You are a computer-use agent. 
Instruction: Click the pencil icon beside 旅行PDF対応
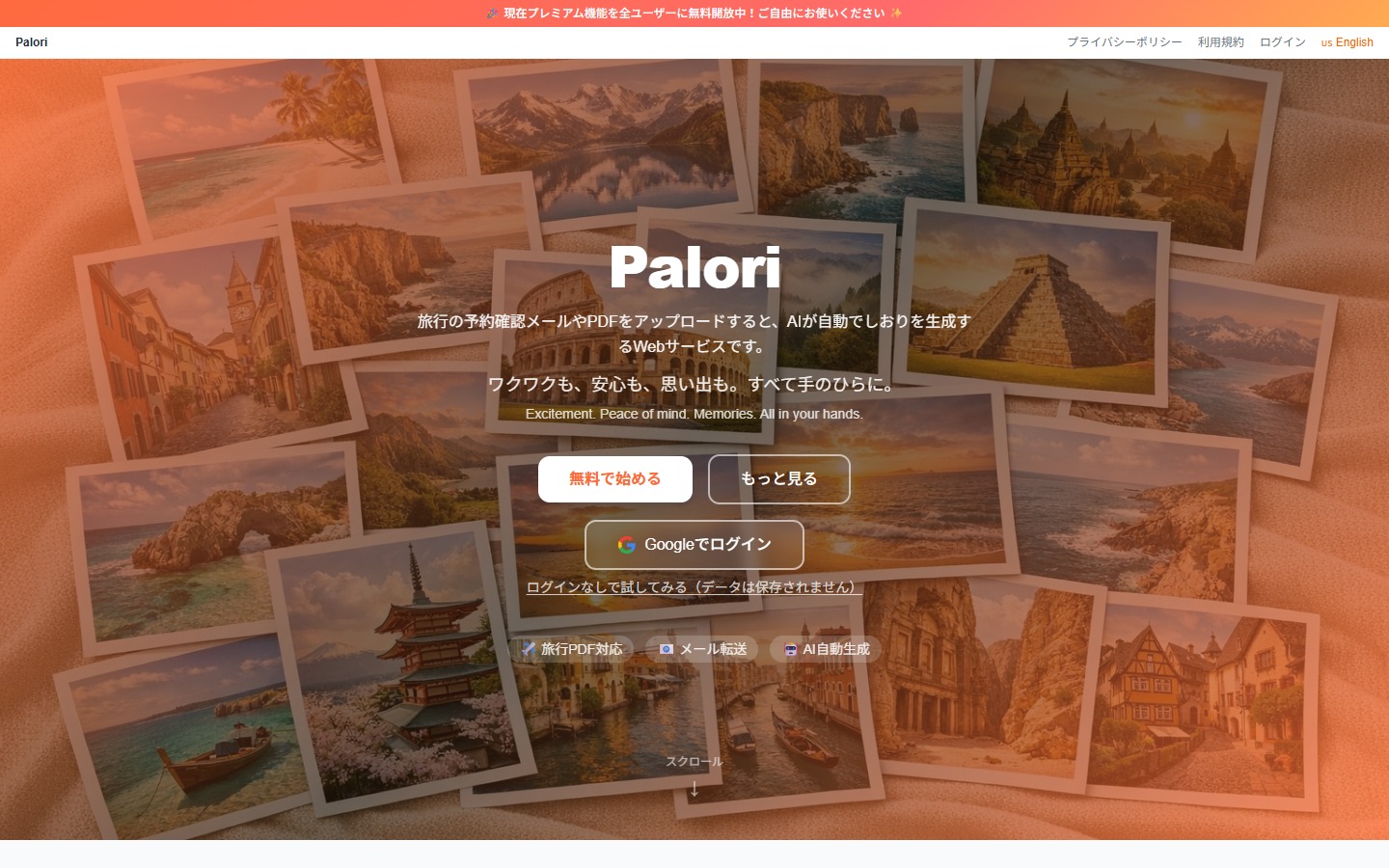529,649
